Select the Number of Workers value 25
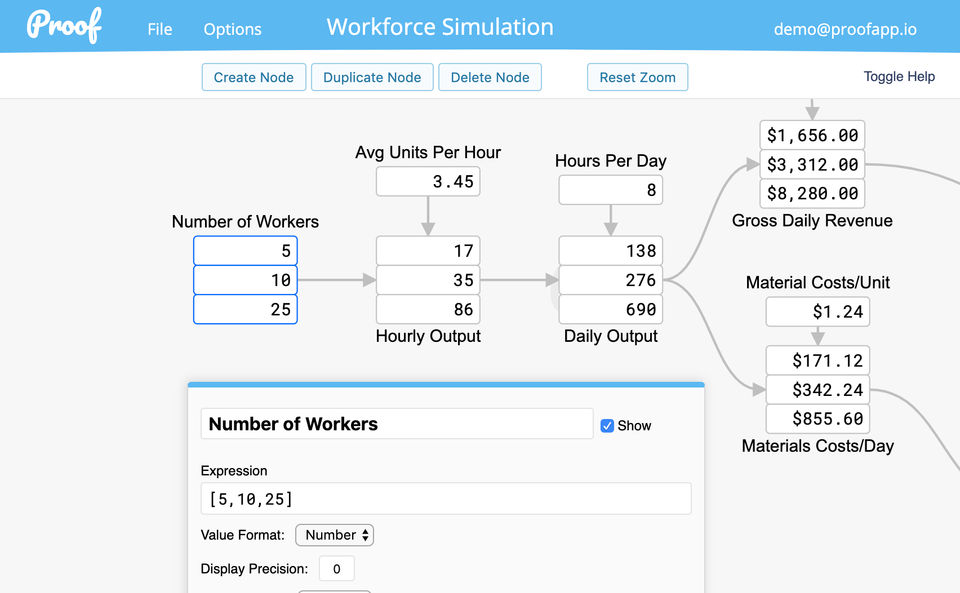960x593 pixels. 246,309
